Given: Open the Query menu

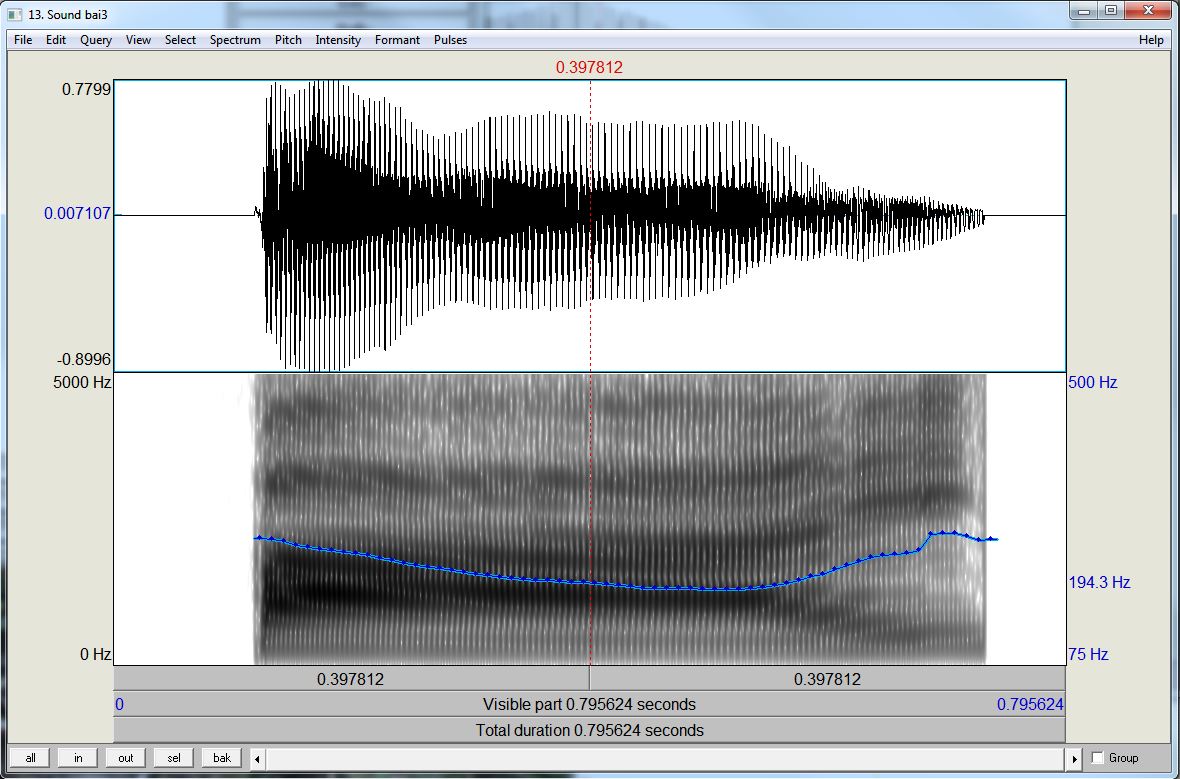Looking at the screenshot, I should pyautogui.click(x=96, y=40).
